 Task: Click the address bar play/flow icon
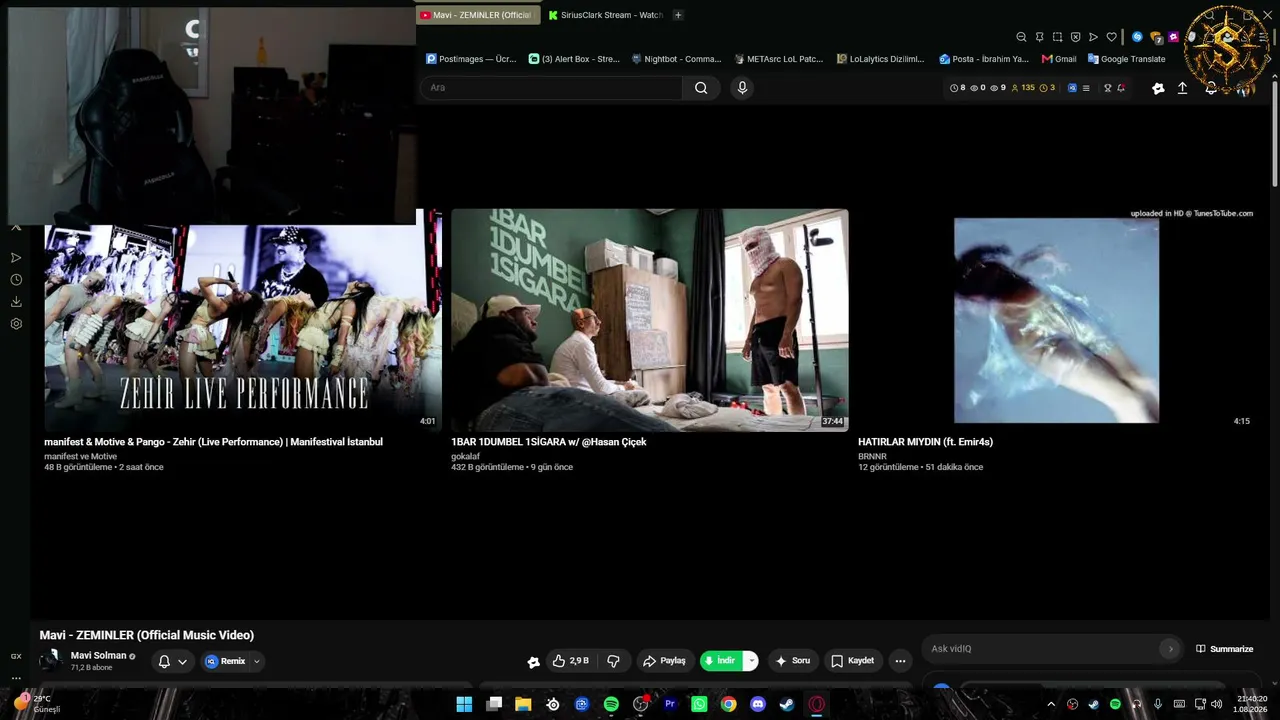1093,37
